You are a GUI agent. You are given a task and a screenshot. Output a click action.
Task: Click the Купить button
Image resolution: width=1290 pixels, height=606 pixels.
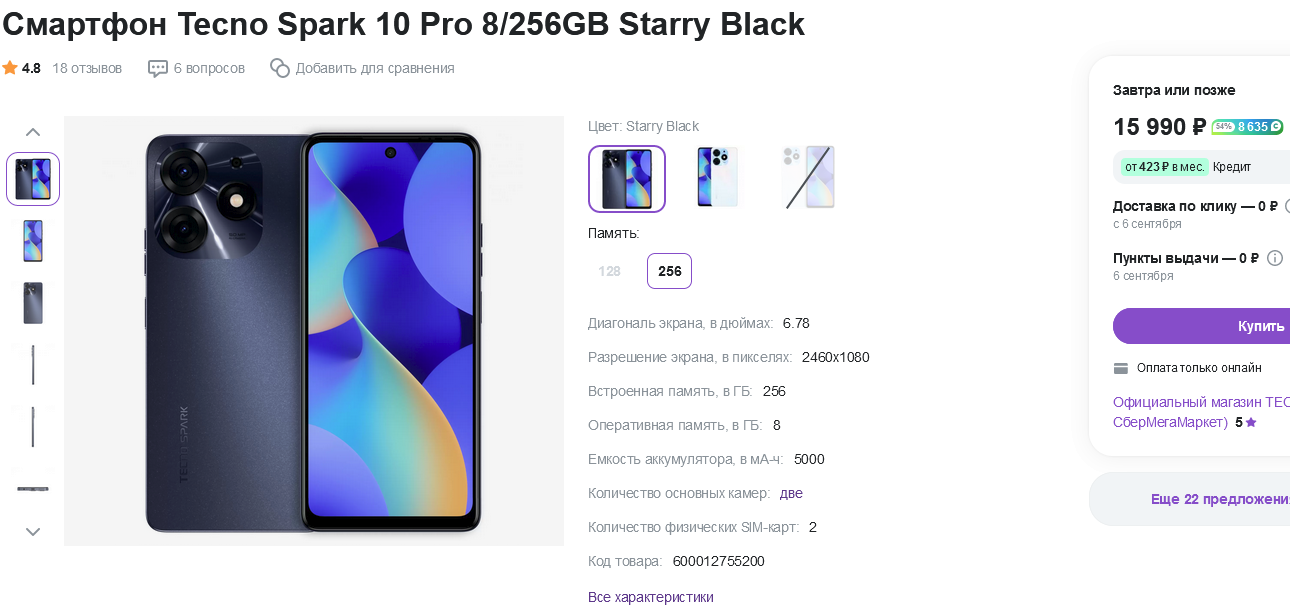(x=1202, y=326)
